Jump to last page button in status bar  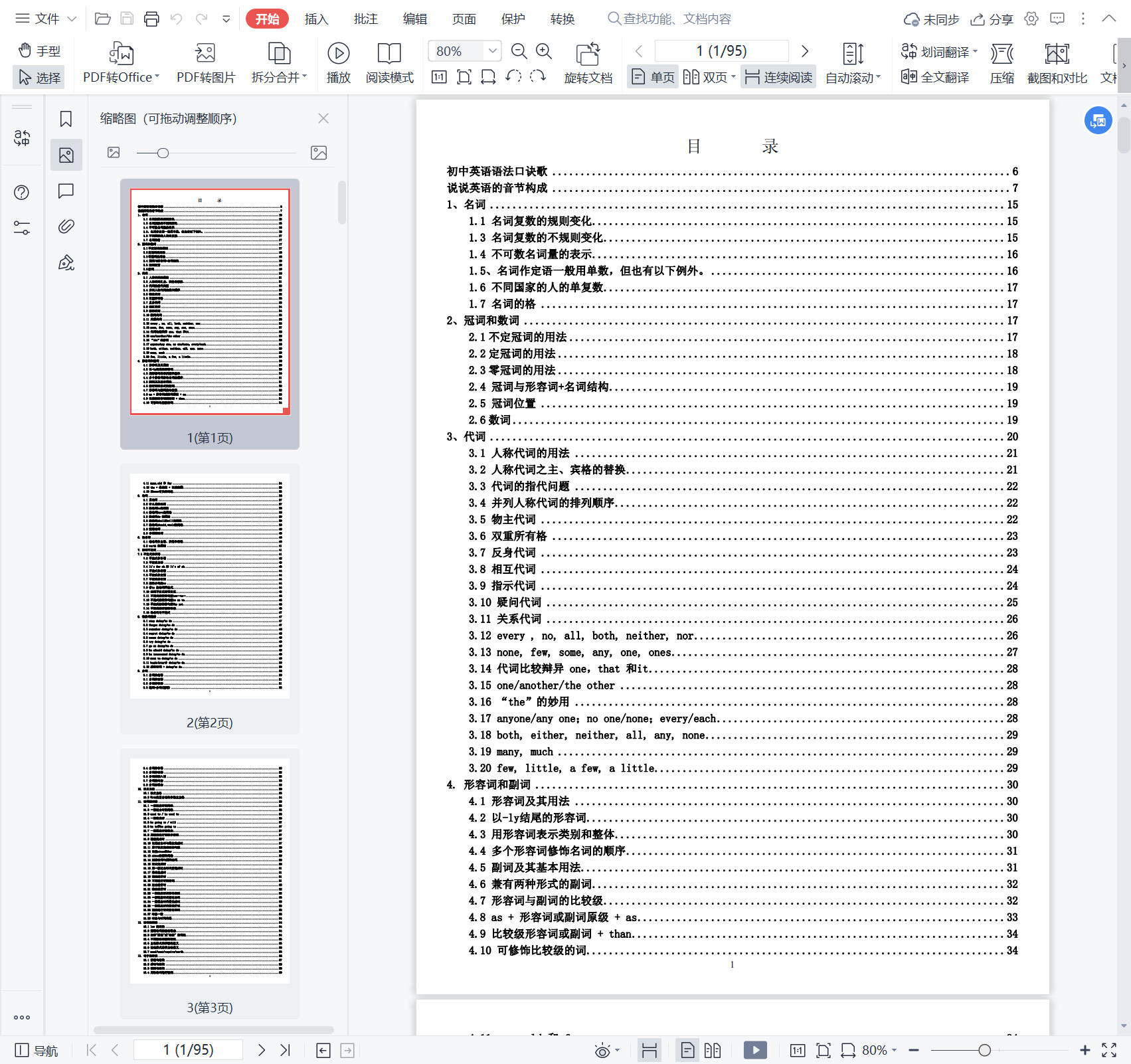(x=286, y=1050)
